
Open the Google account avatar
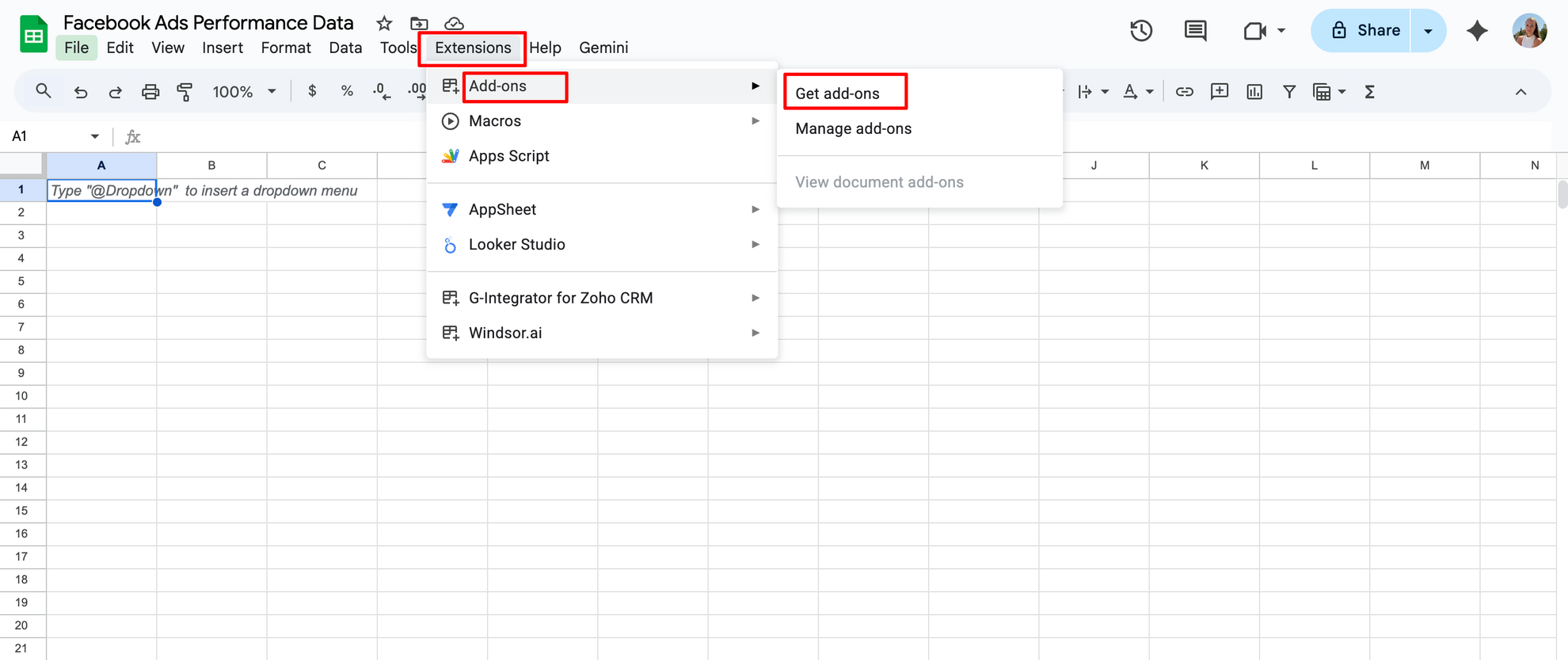1530,31
